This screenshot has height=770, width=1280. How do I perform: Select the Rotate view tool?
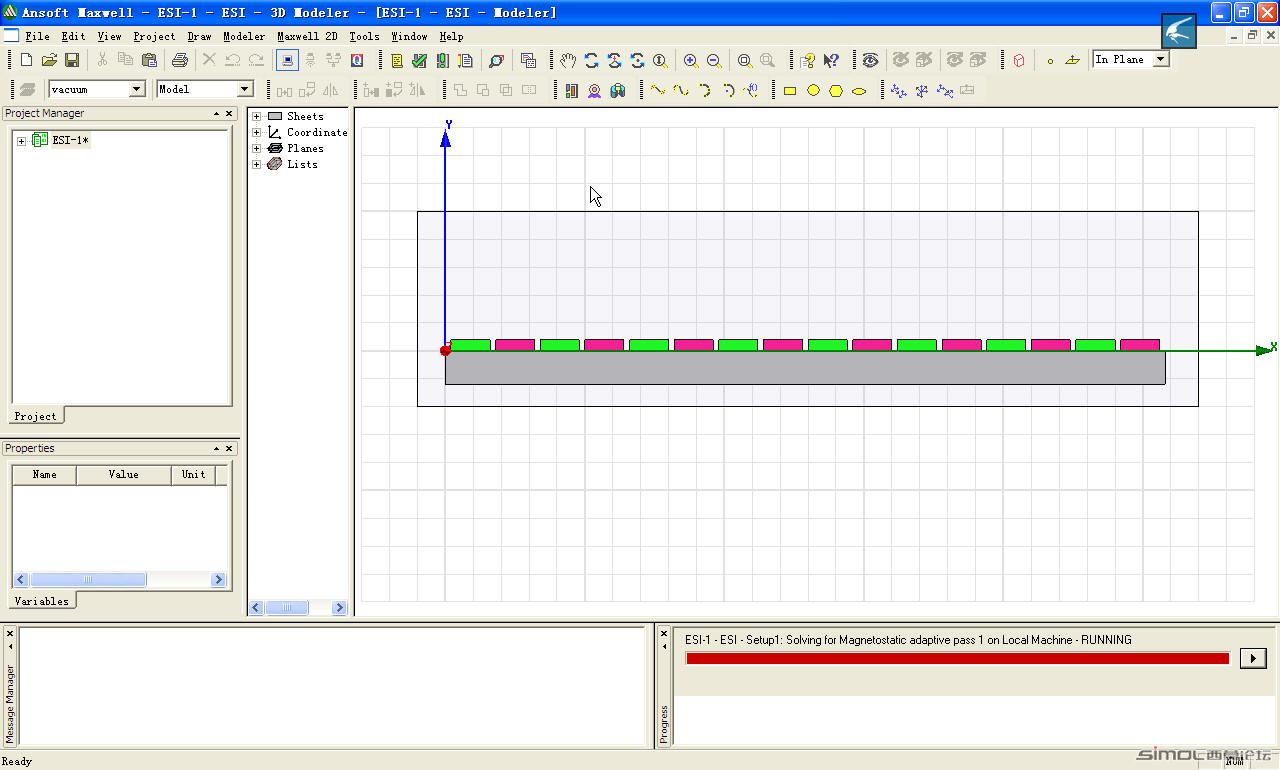click(x=591, y=60)
